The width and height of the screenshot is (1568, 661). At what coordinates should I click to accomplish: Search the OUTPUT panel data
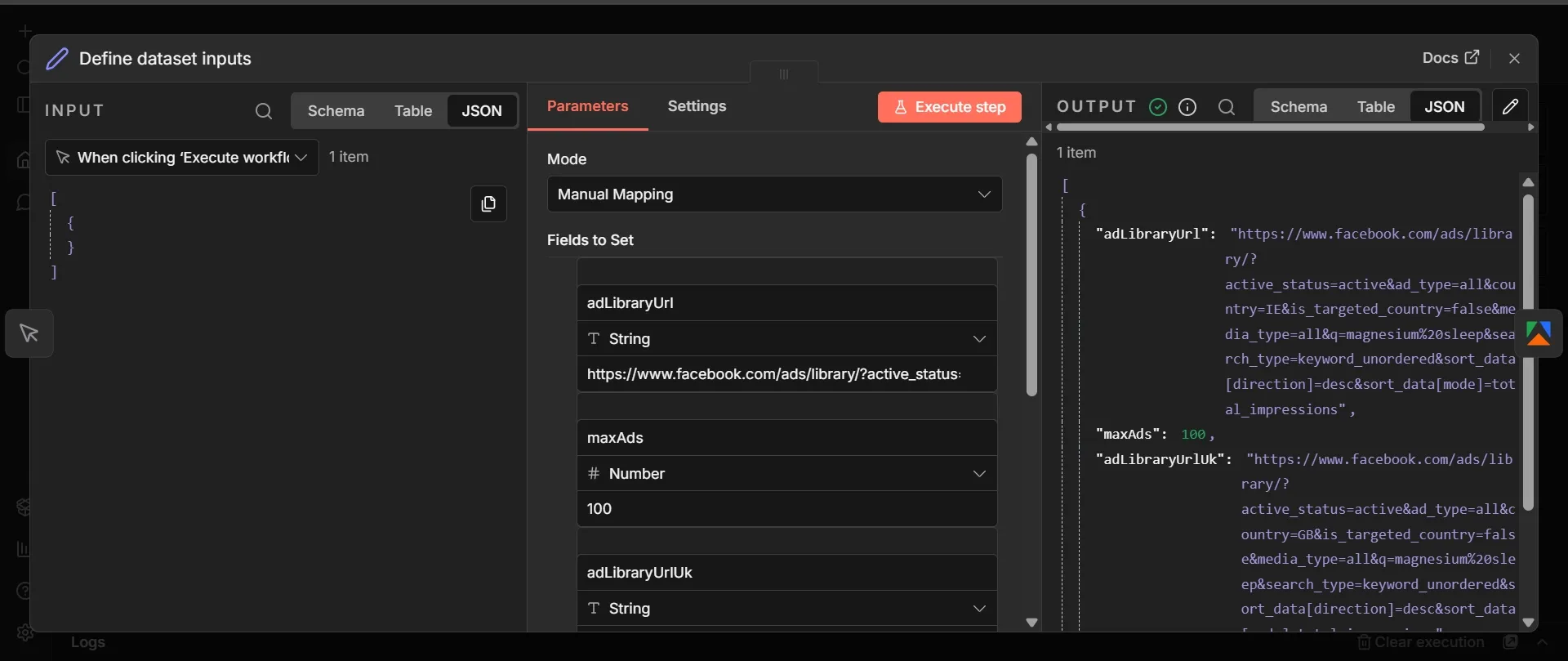point(1226,107)
